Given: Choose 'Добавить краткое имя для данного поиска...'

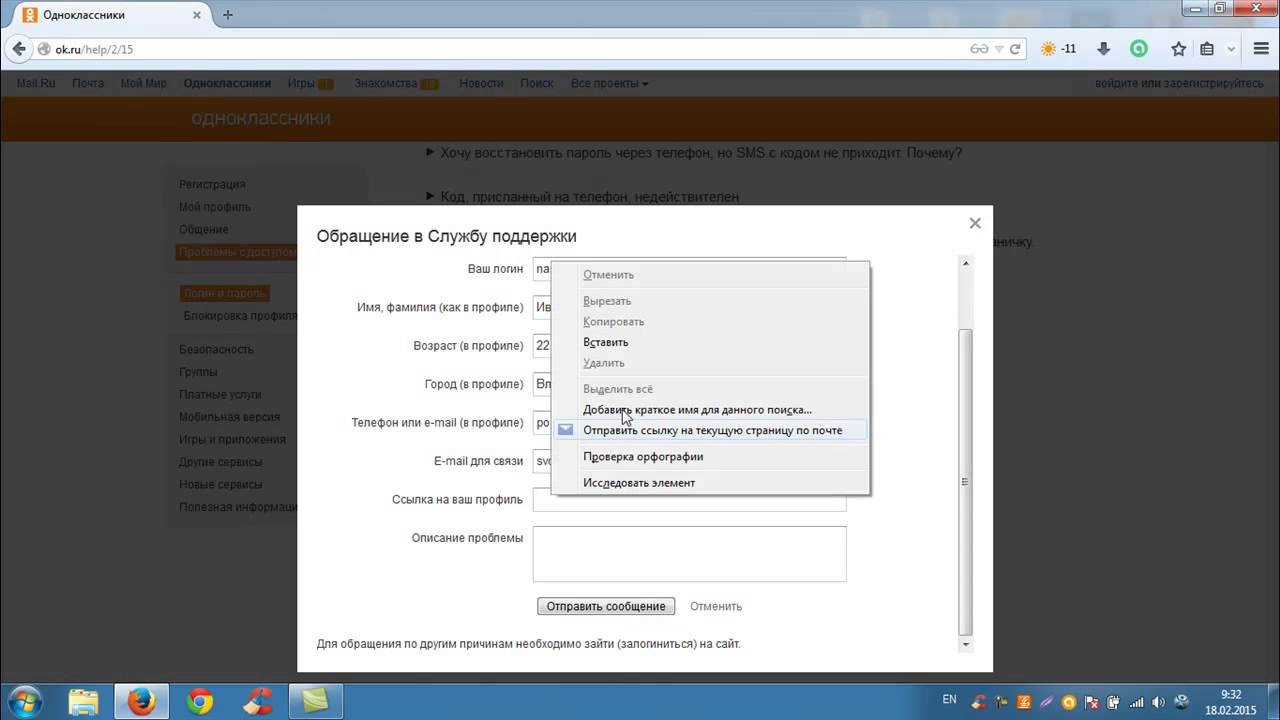Looking at the screenshot, I should 697,409.
